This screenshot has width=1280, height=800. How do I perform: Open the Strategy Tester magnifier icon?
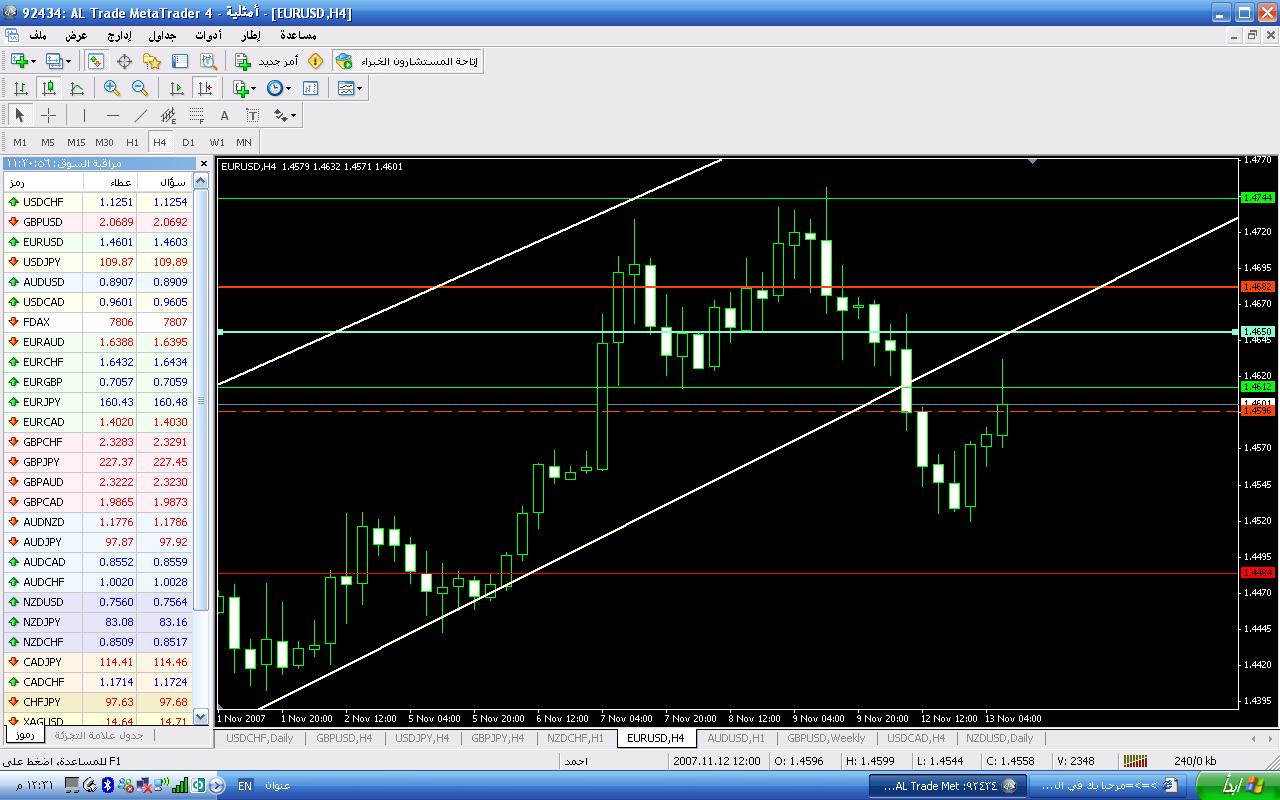pos(208,61)
